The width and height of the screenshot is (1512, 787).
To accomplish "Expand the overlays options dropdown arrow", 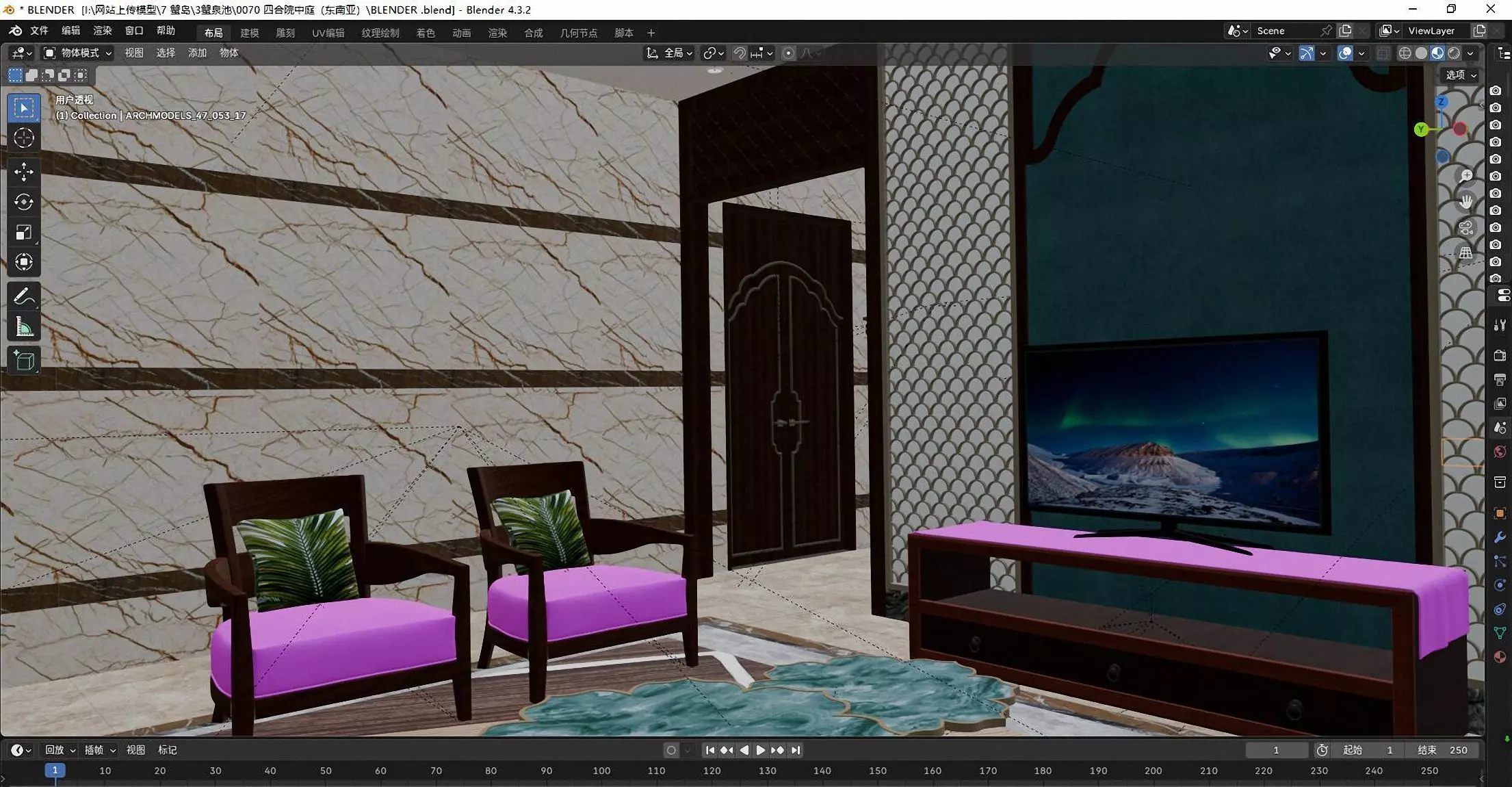I will pyautogui.click(x=1361, y=53).
